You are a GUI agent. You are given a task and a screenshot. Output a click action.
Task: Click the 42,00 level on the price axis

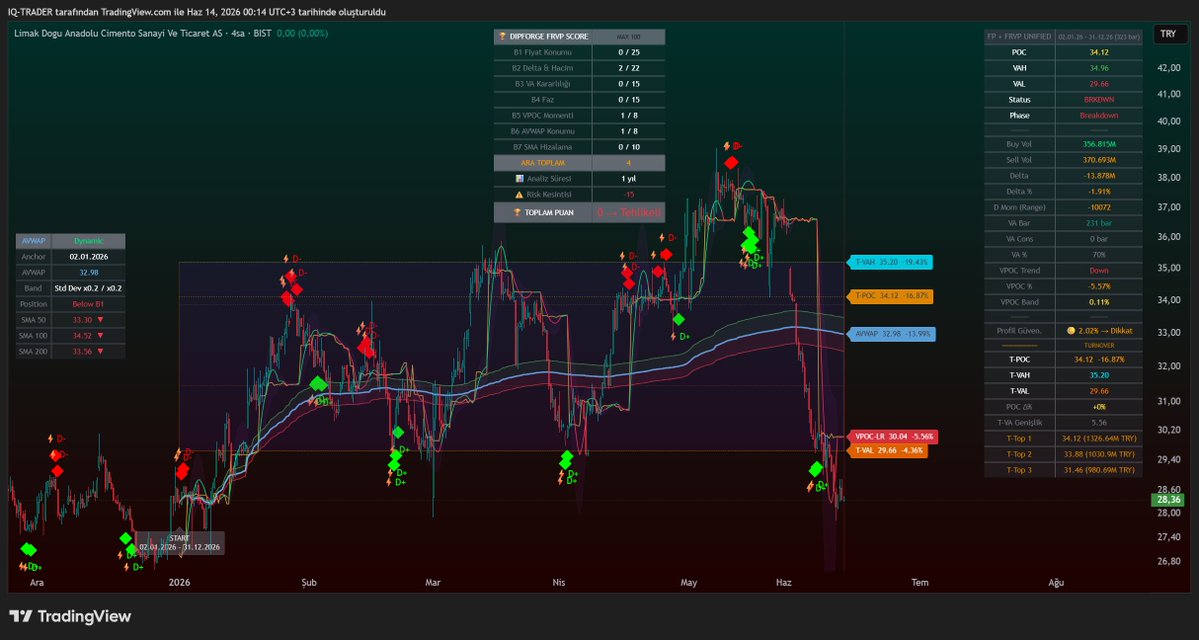coord(1166,67)
